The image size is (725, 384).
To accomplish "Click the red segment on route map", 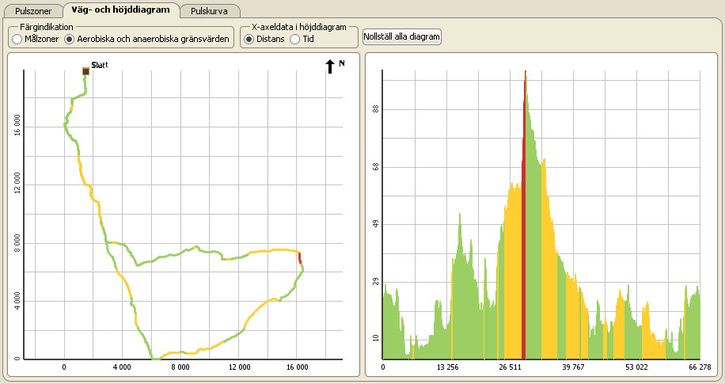I will click(300, 258).
